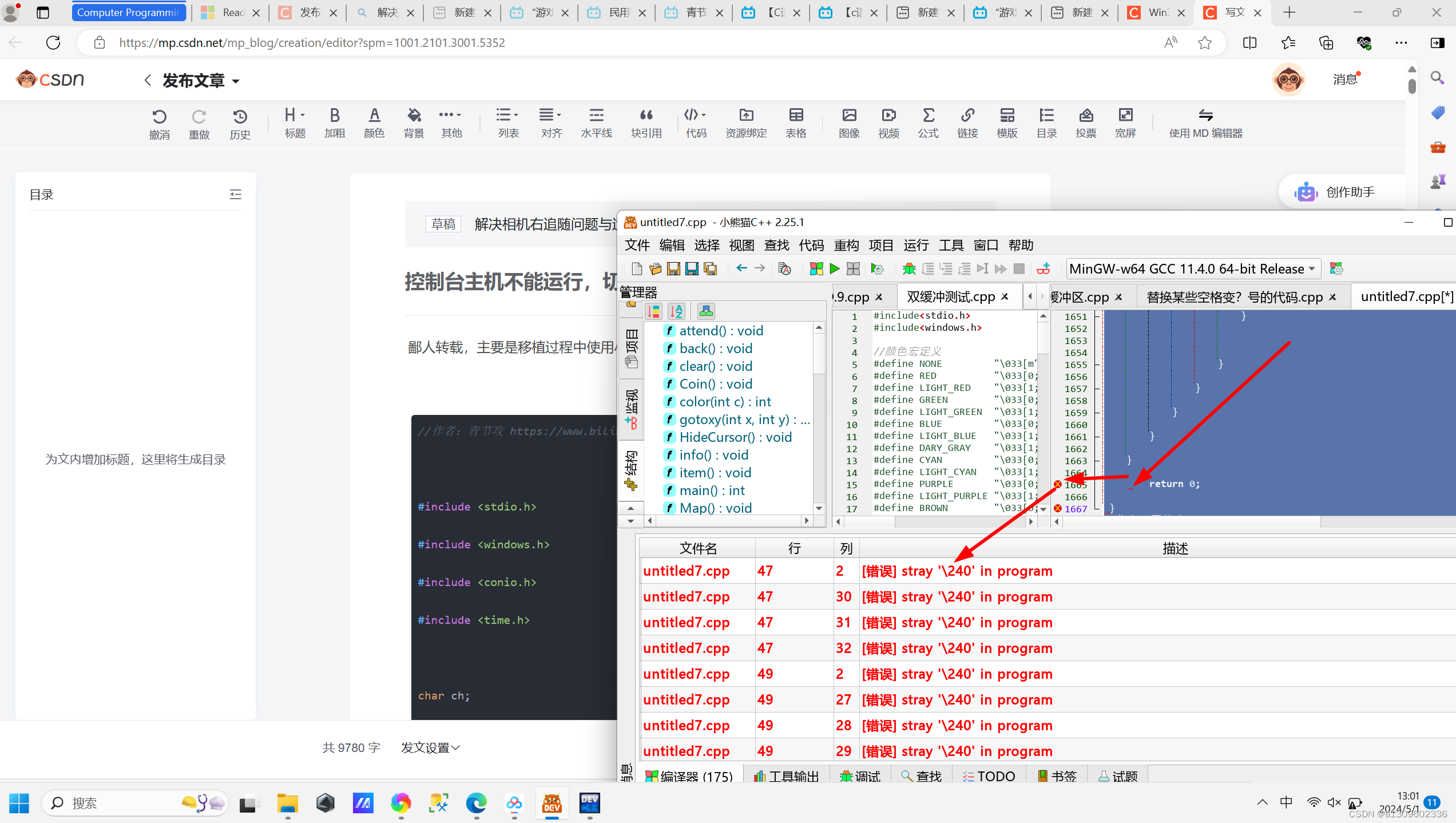Click 发布文章 dropdown button
This screenshot has height=823, width=1456.
click(x=199, y=81)
